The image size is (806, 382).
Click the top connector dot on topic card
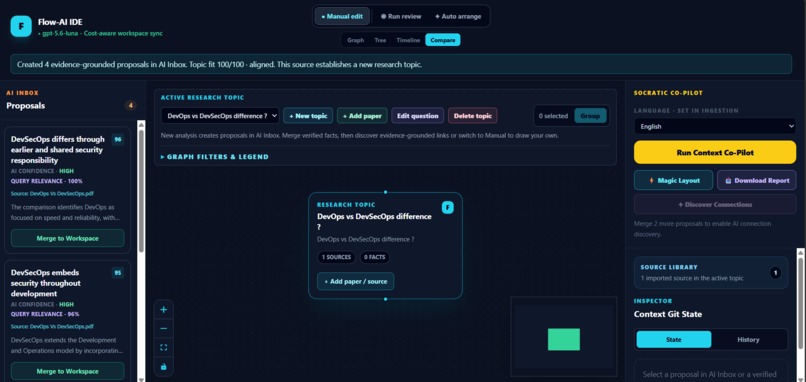point(386,192)
